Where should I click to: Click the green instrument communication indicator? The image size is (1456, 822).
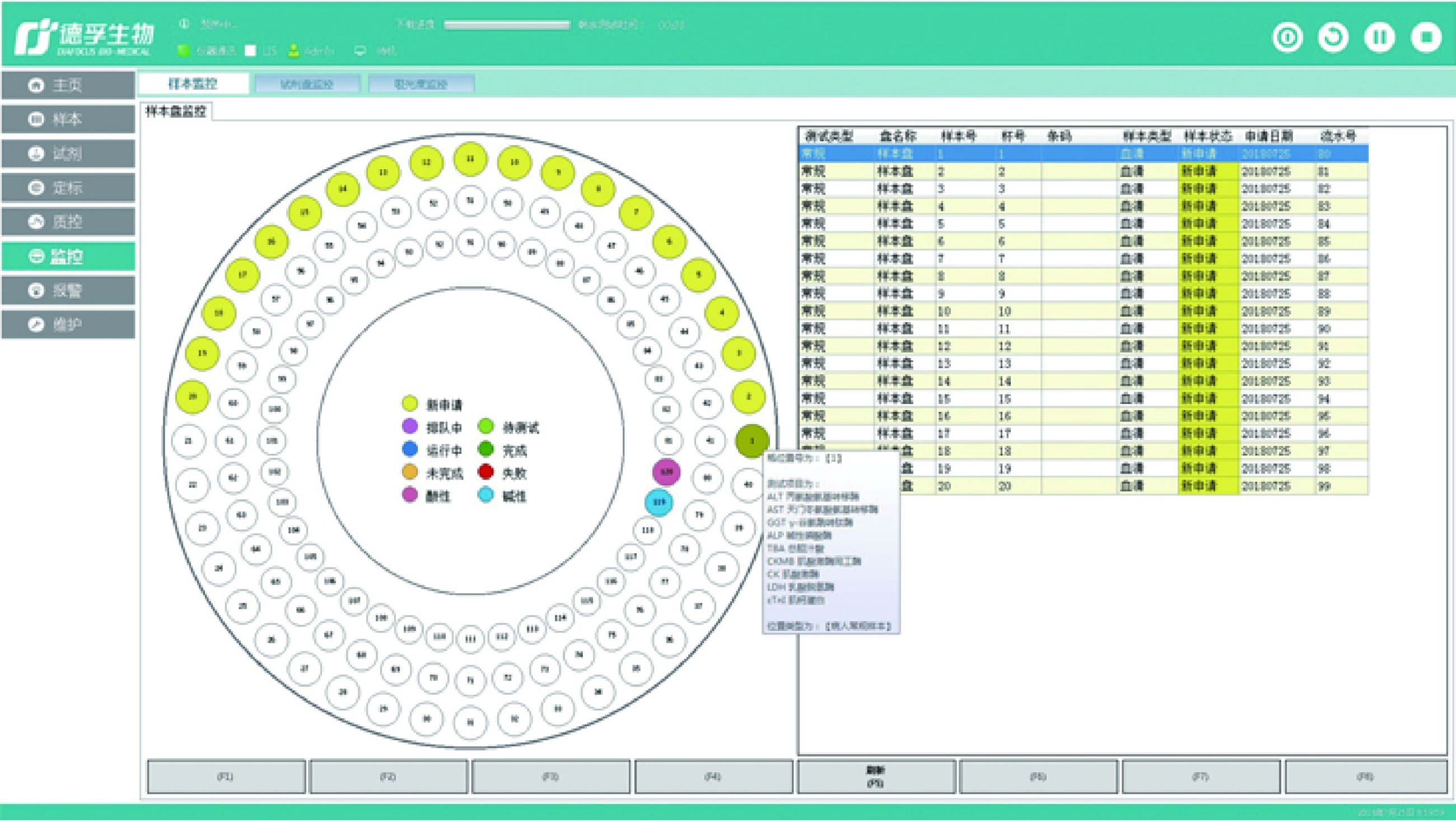[x=183, y=51]
